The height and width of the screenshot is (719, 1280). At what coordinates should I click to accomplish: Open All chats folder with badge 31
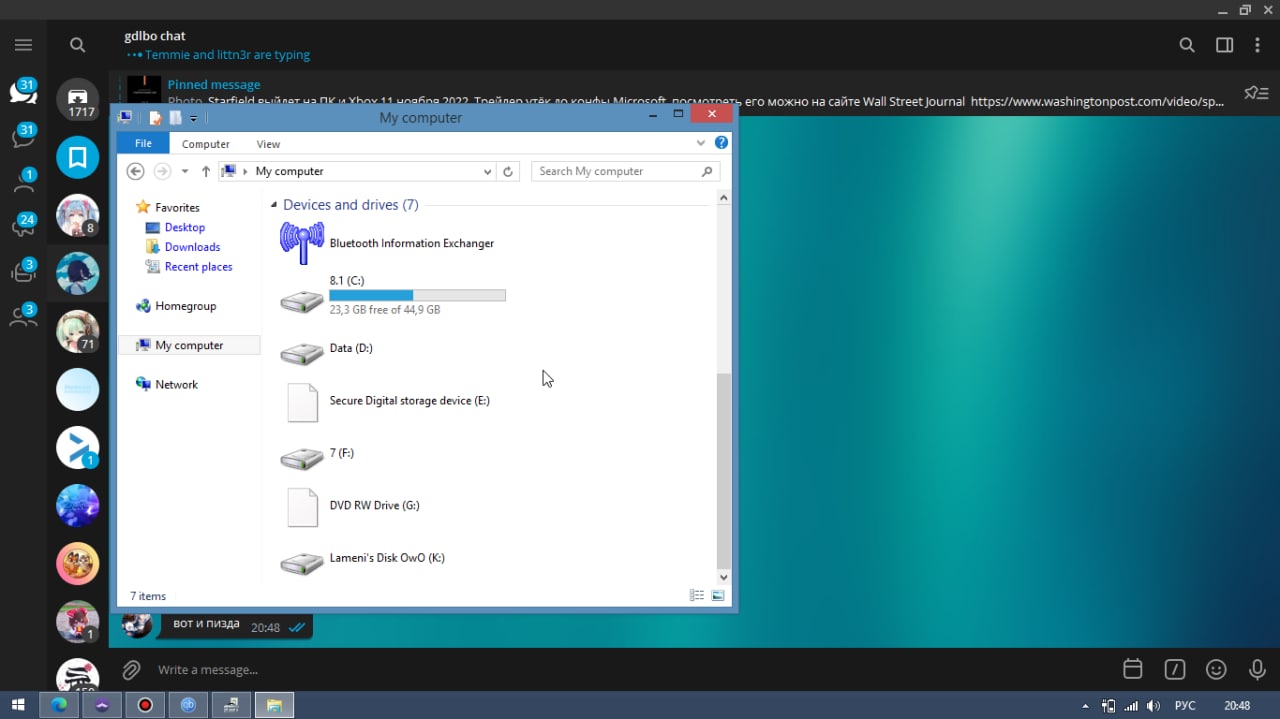23,92
